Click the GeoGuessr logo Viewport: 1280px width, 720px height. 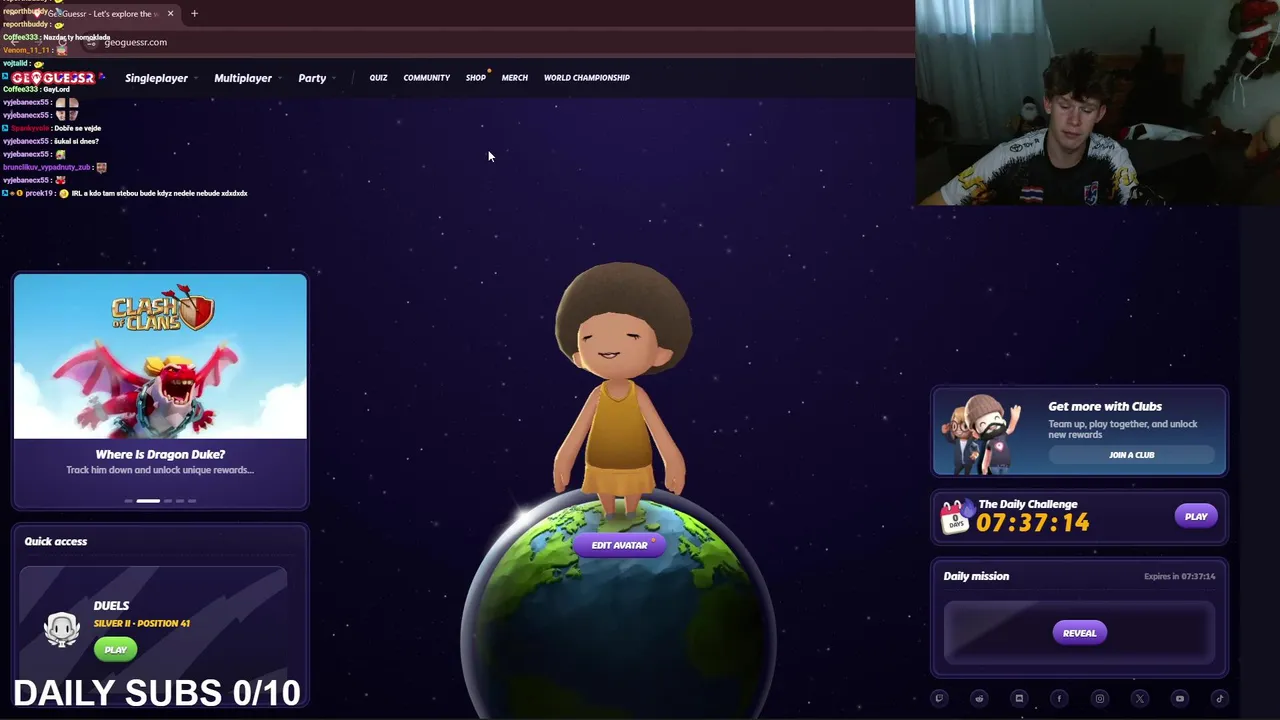coord(53,78)
